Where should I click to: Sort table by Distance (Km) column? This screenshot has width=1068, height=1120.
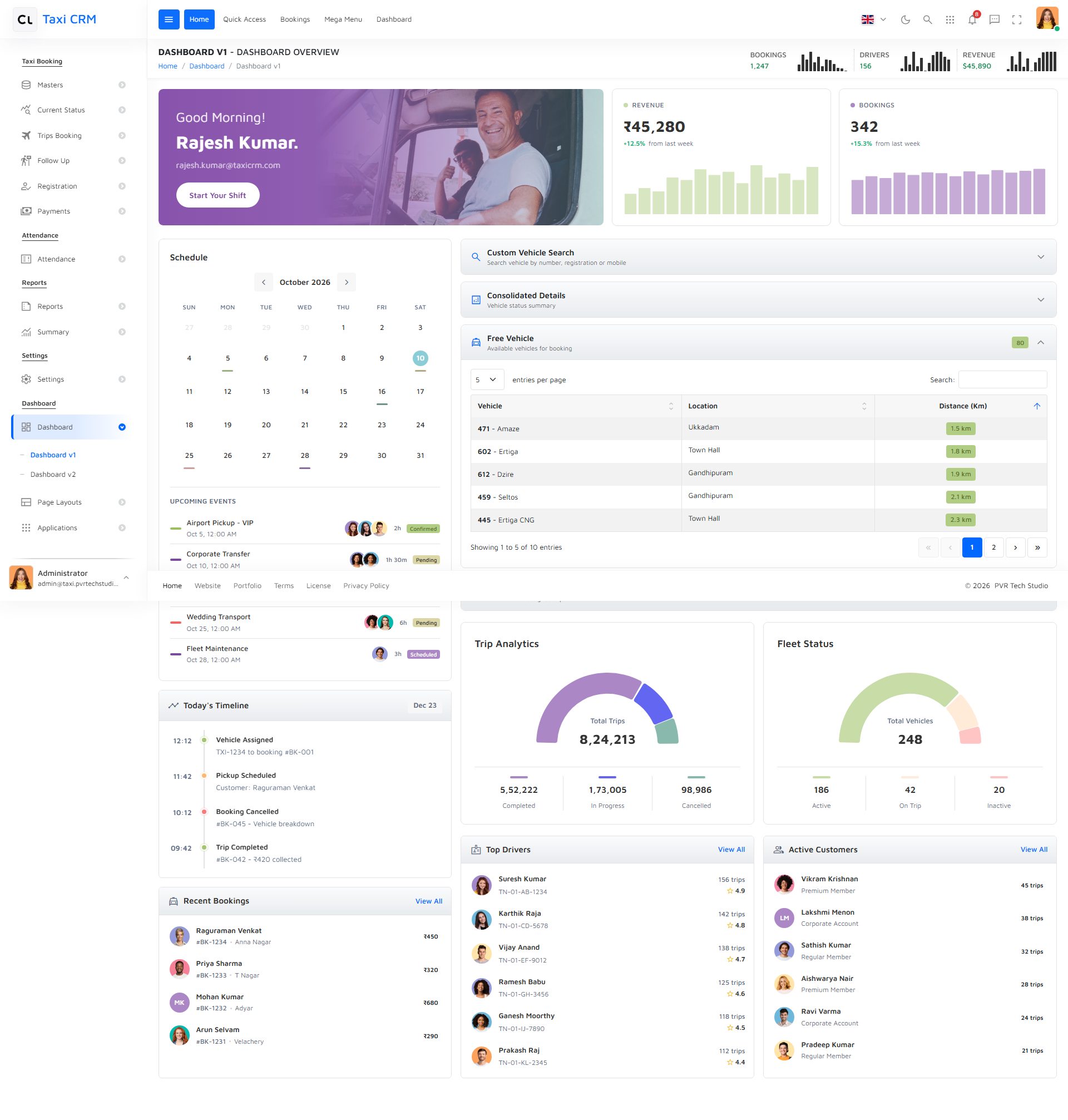(x=961, y=406)
